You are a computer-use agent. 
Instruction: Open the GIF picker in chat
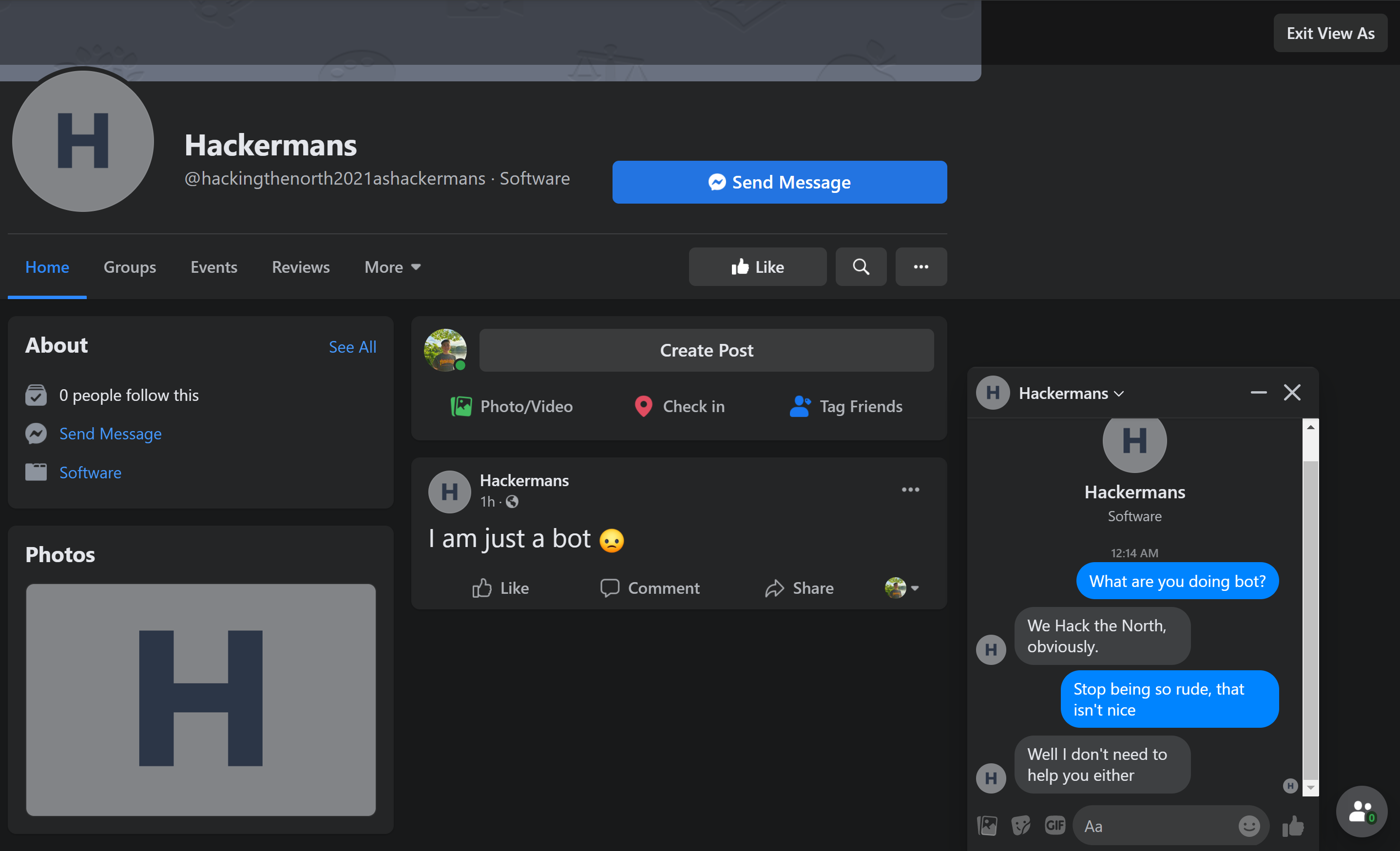[x=1055, y=825]
